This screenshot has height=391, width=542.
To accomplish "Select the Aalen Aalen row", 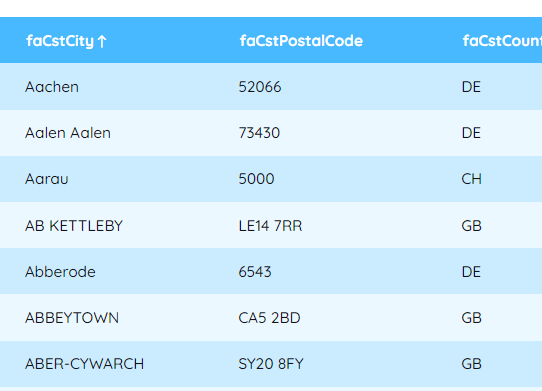I will point(271,133).
